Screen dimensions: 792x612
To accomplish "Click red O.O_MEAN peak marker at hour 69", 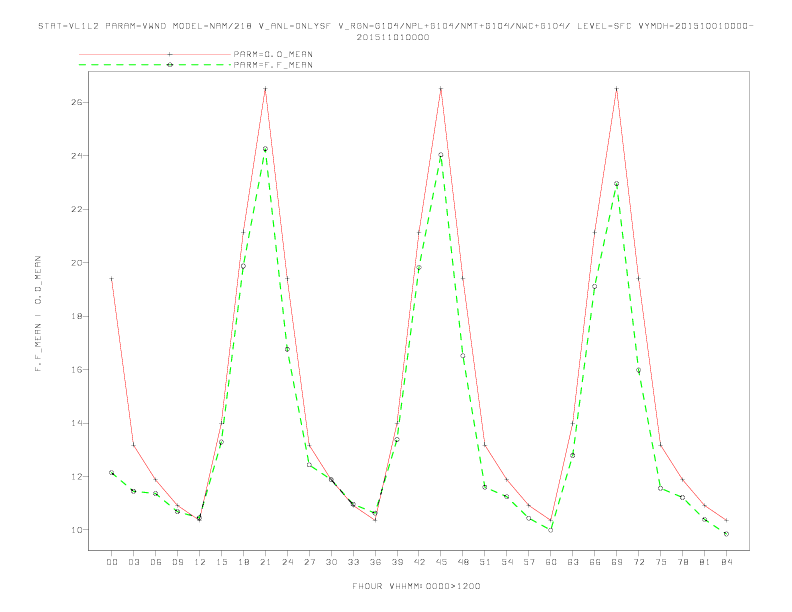I will 617,89.
